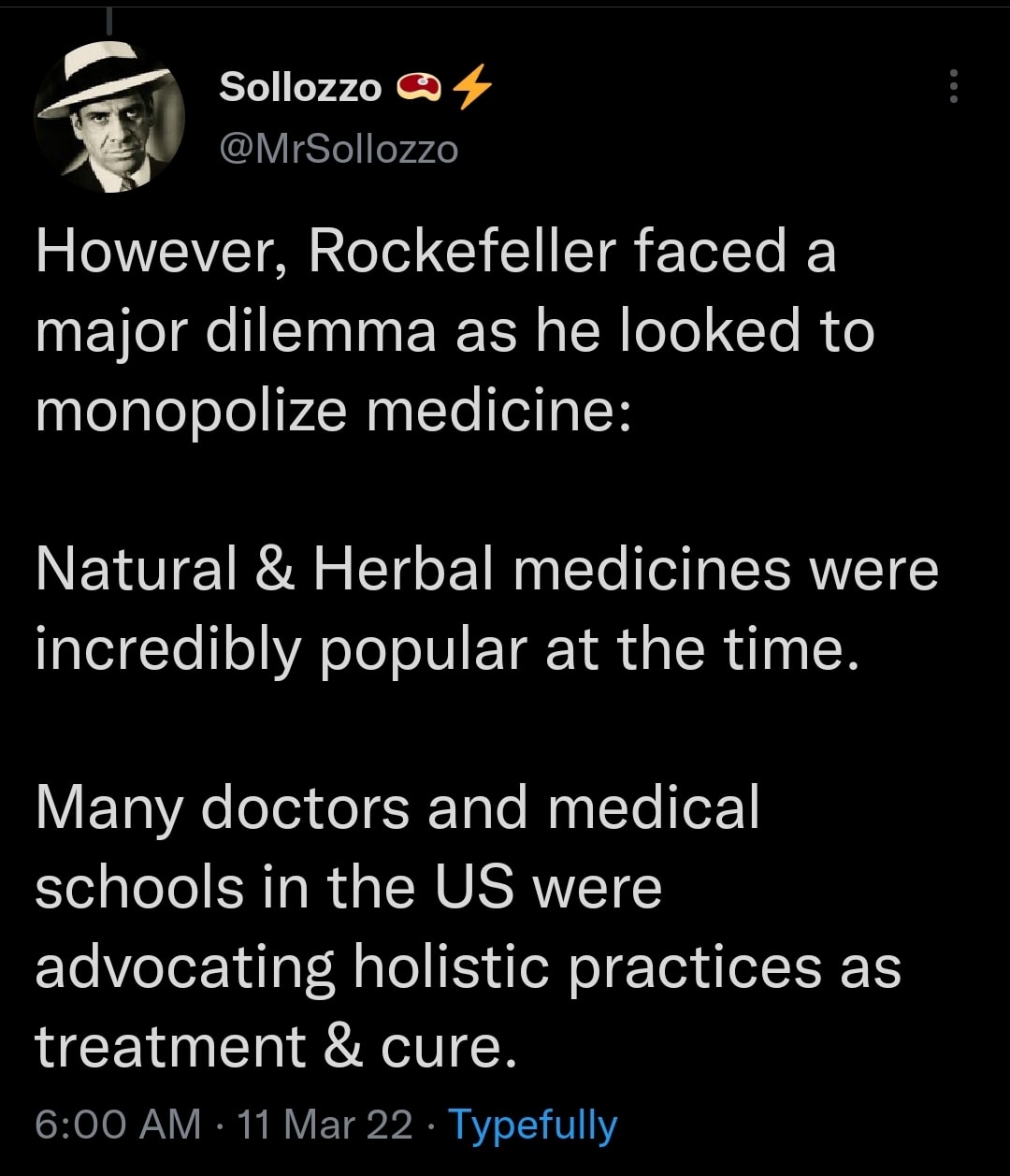Image resolution: width=1010 pixels, height=1176 pixels.
Task: Click the thread connector line above the avatar
Action: pos(109,21)
